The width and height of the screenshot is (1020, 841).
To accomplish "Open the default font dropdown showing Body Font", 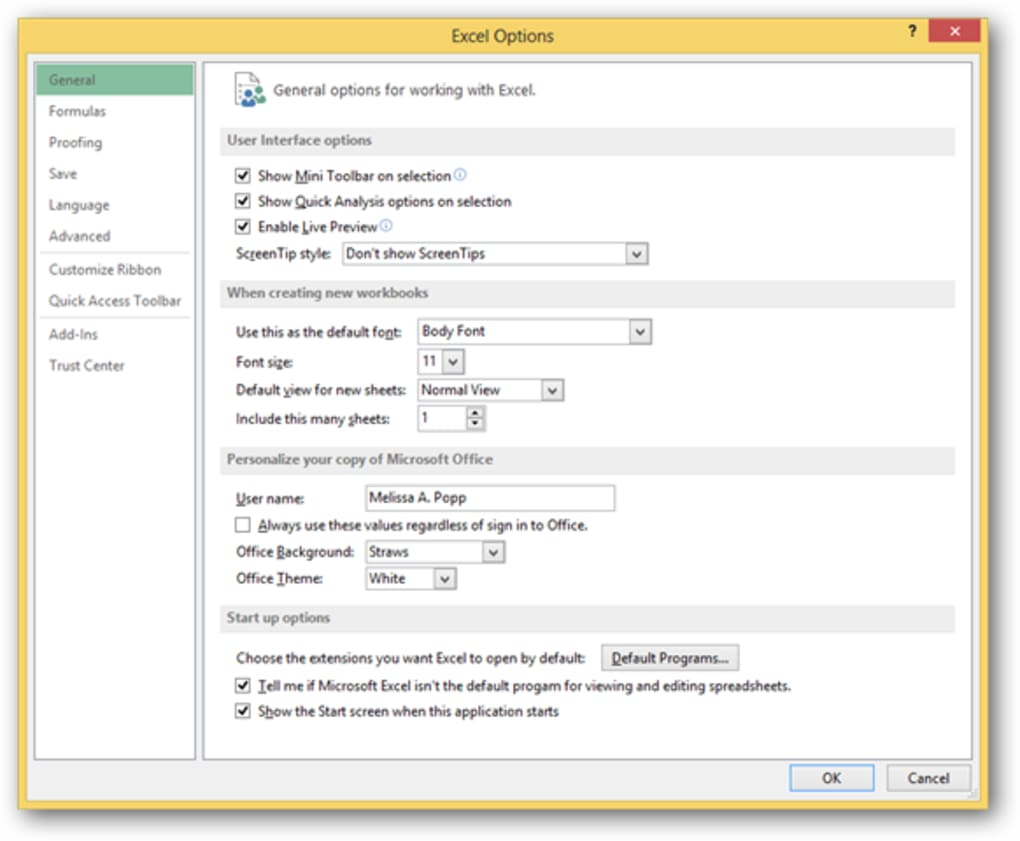I will [x=640, y=332].
